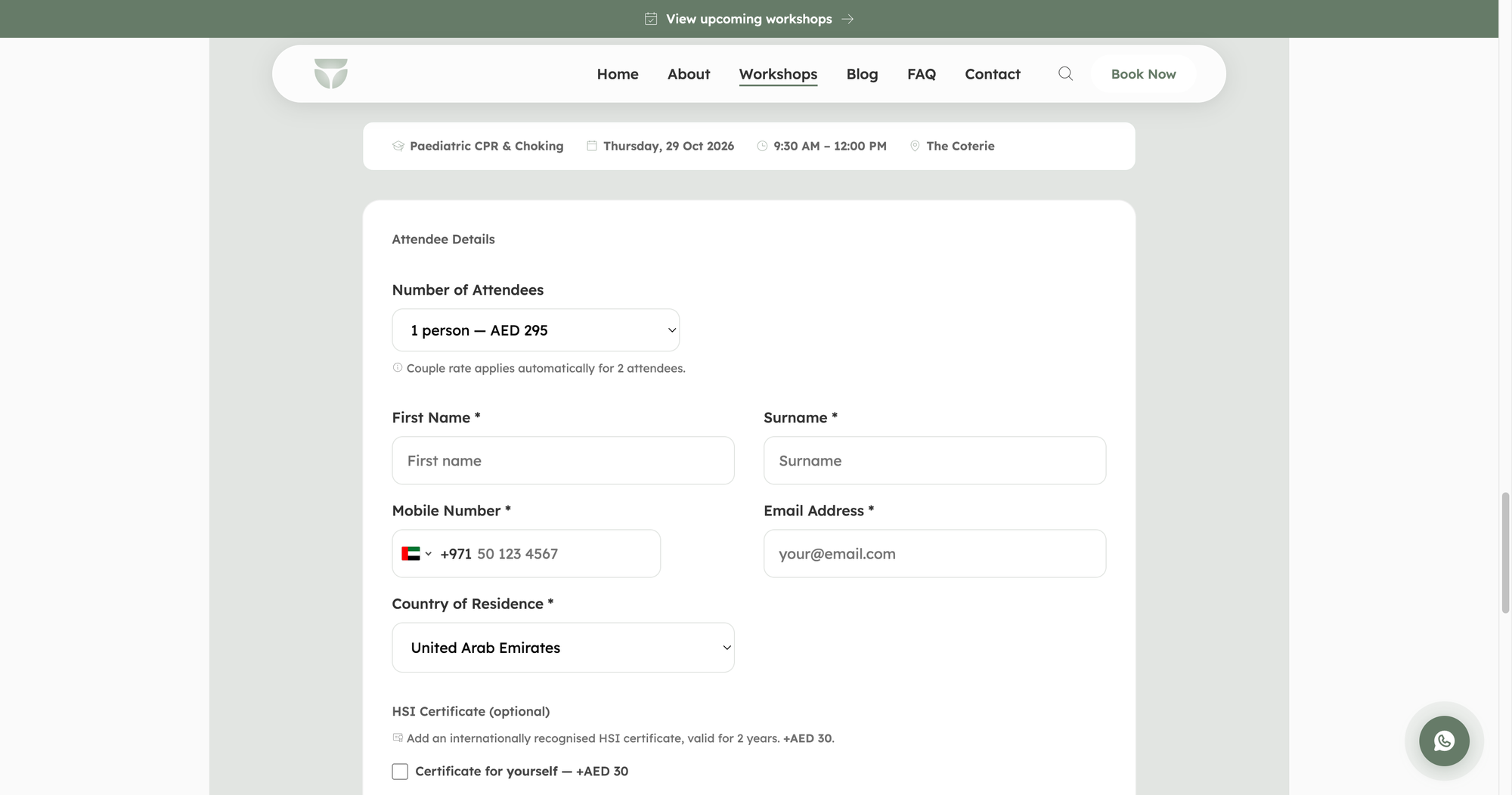
Task: Click 'The Coterie' venue text
Action: [960, 146]
